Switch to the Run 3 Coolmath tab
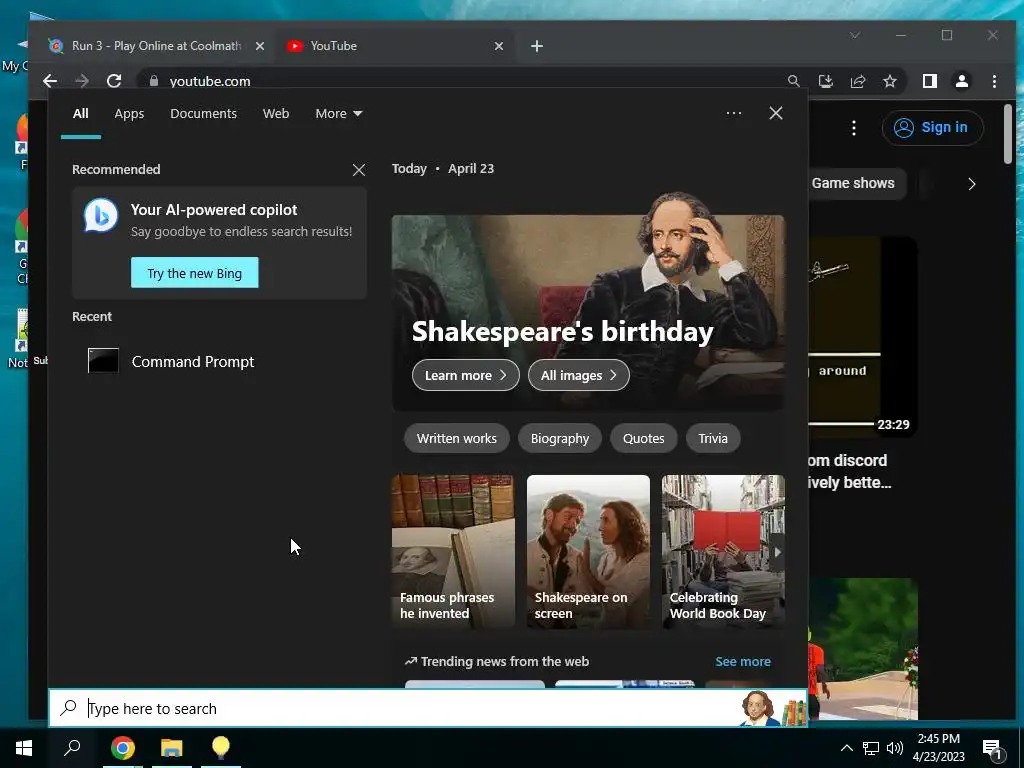The height and width of the screenshot is (768, 1024). tap(155, 46)
